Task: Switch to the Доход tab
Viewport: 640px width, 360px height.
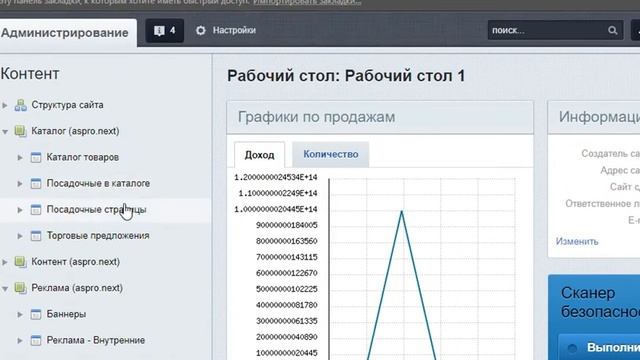Action: tap(260, 155)
